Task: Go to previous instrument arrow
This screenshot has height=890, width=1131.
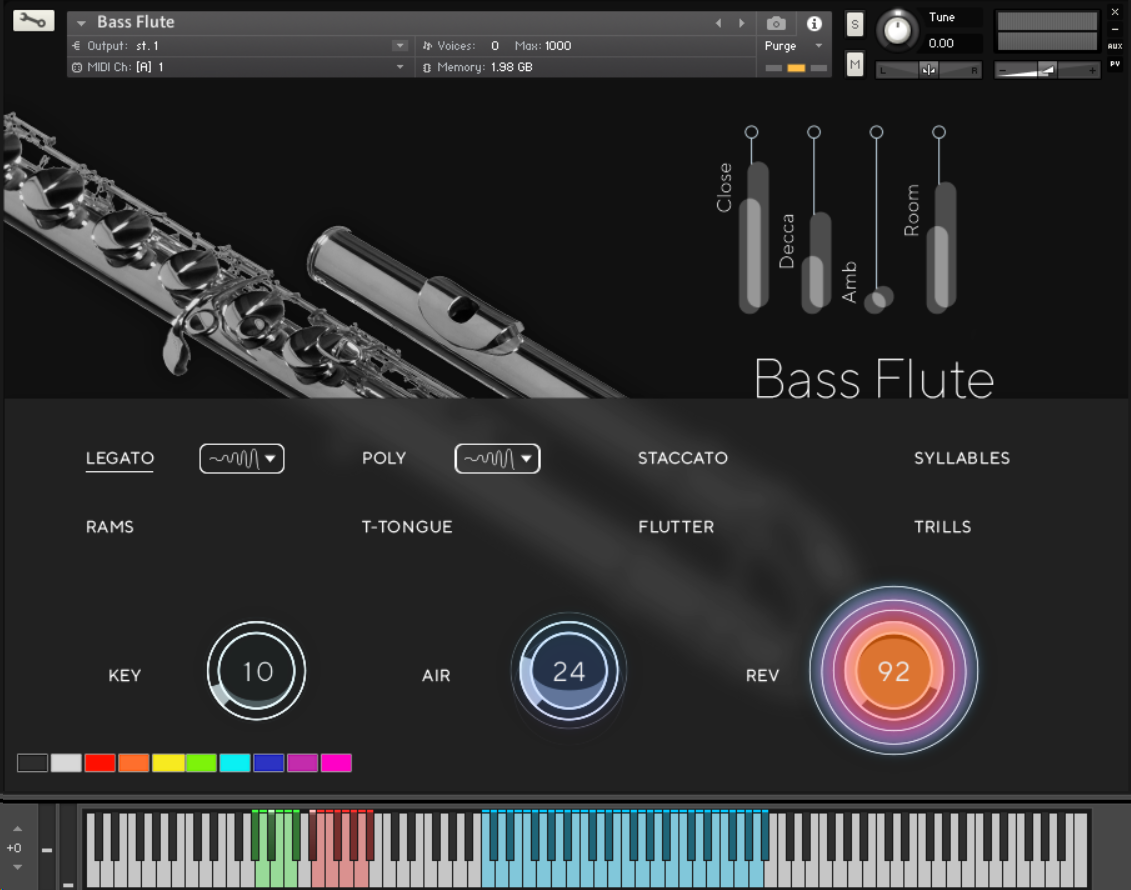Action: 718,23
